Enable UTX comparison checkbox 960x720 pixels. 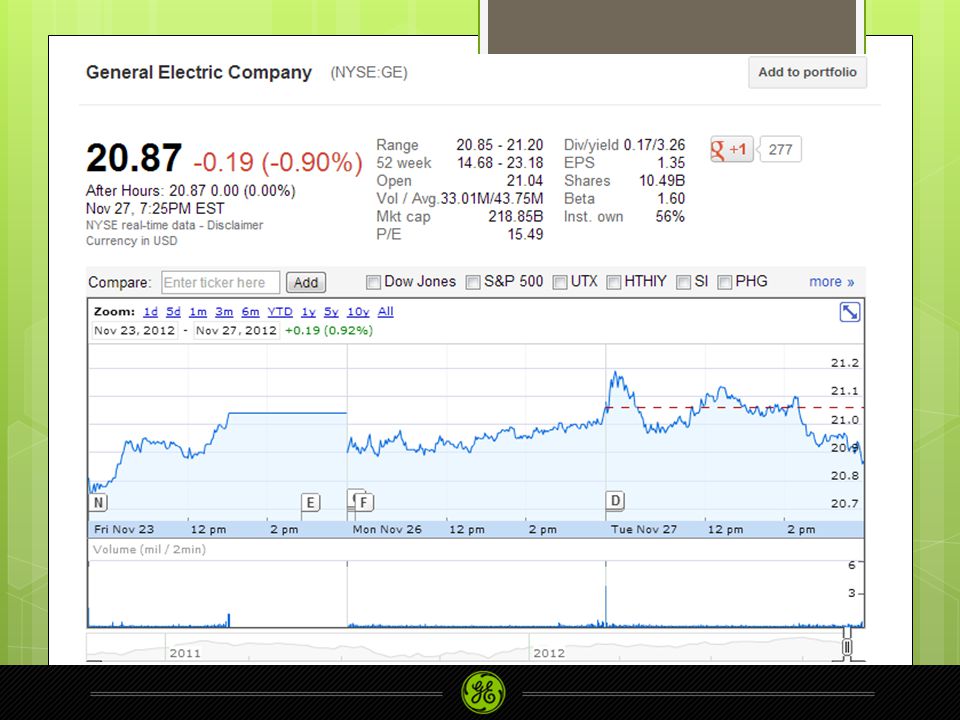click(x=560, y=282)
